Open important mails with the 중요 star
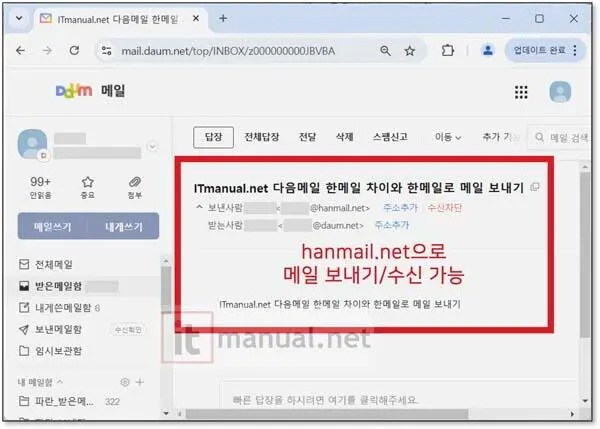 click(88, 187)
